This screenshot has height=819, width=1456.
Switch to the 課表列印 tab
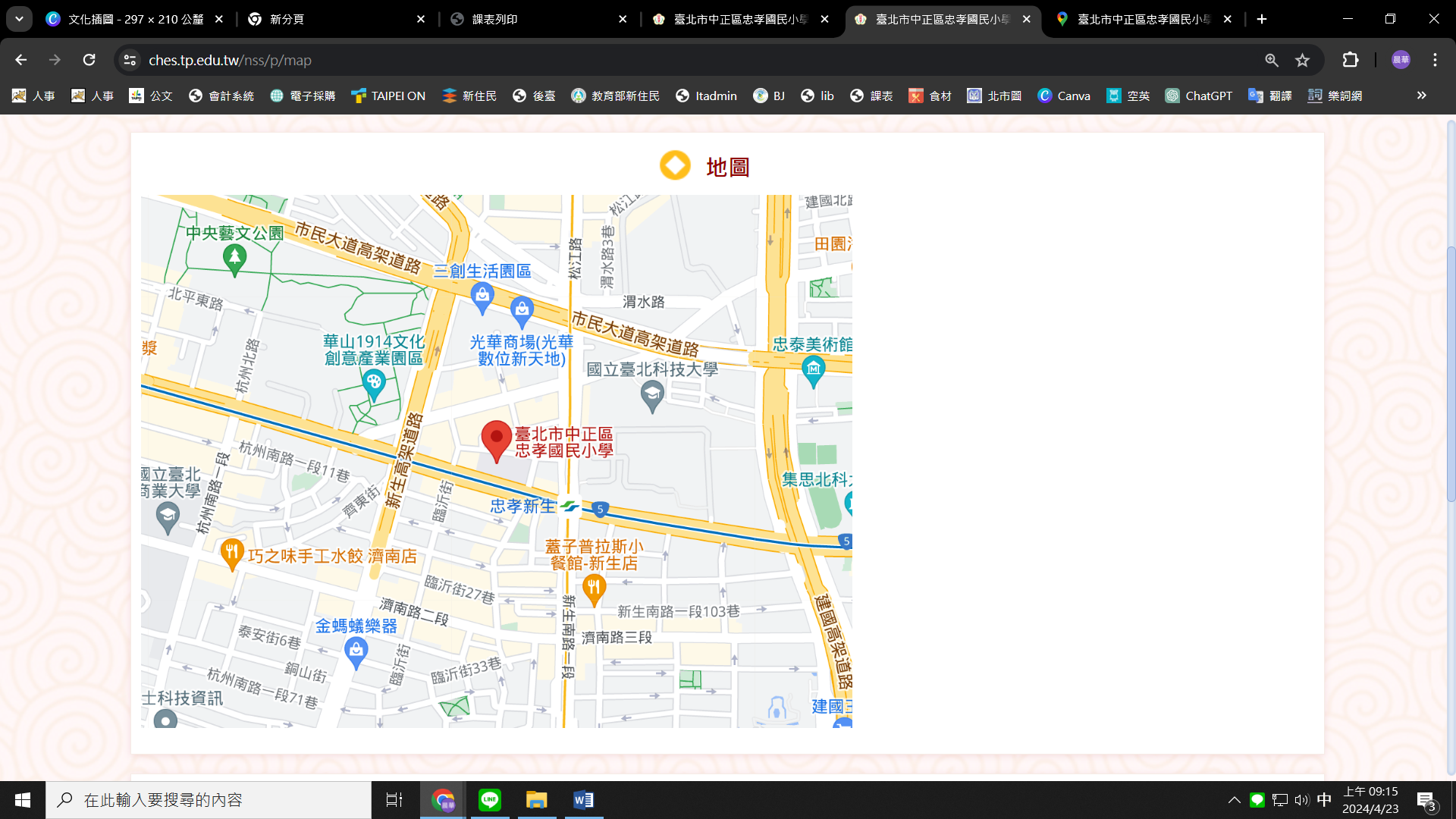(x=494, y=19)
